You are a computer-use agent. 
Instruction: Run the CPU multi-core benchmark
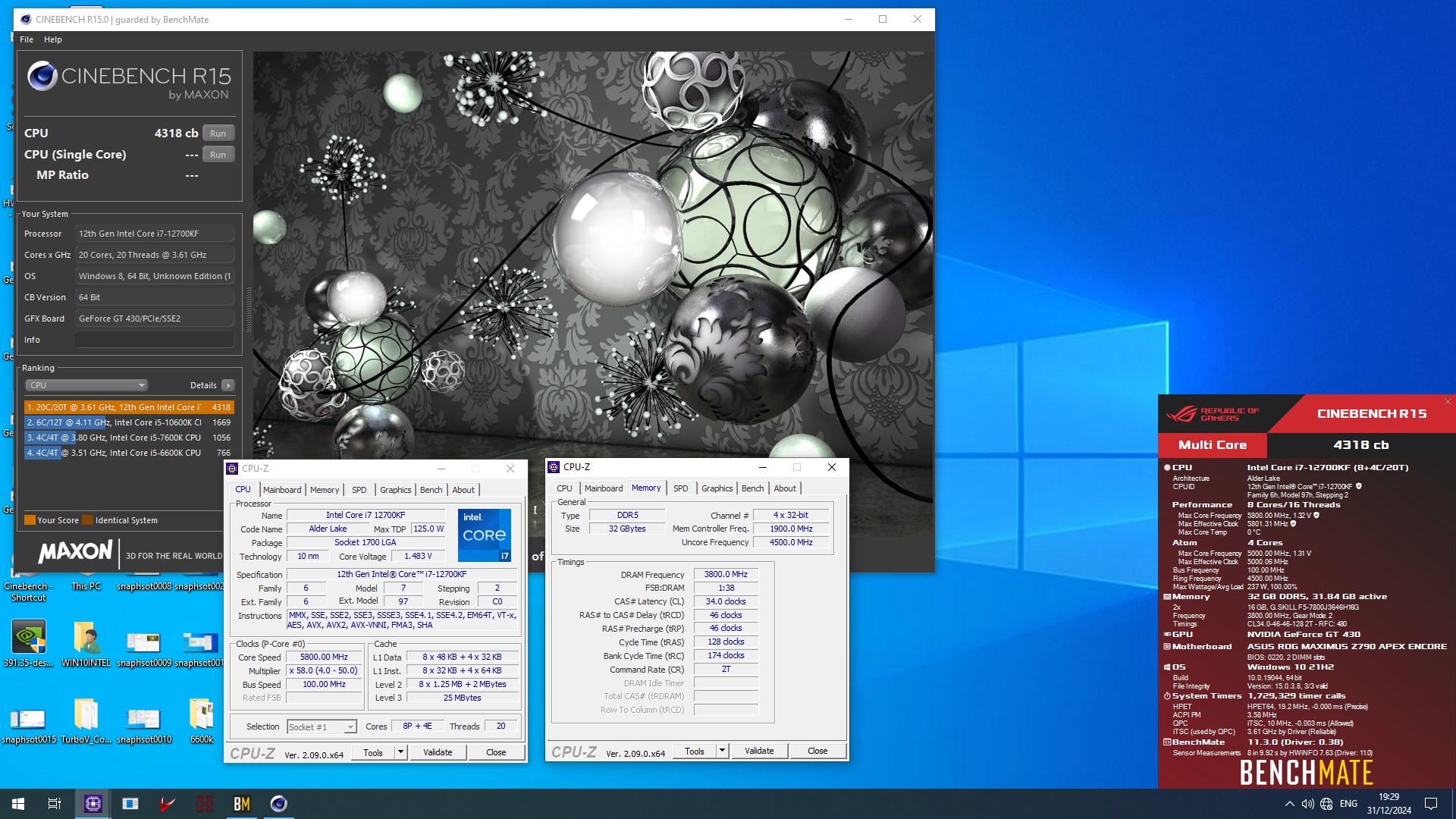218,133
